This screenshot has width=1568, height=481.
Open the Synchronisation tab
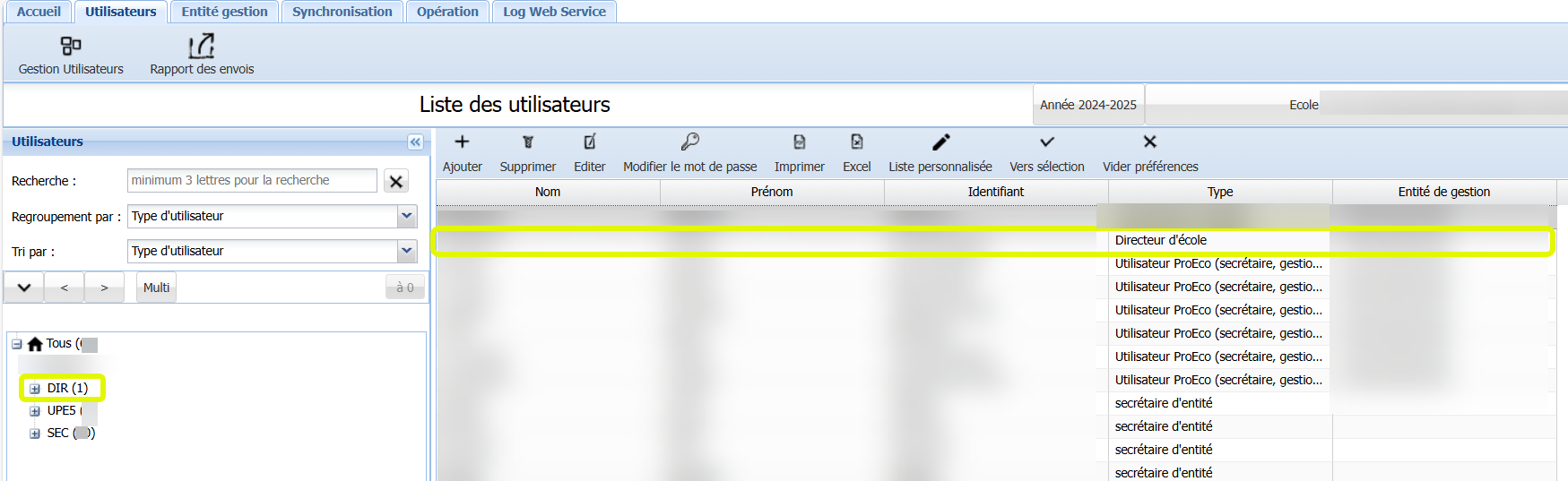pyautogui.click(x=342, y=12)
